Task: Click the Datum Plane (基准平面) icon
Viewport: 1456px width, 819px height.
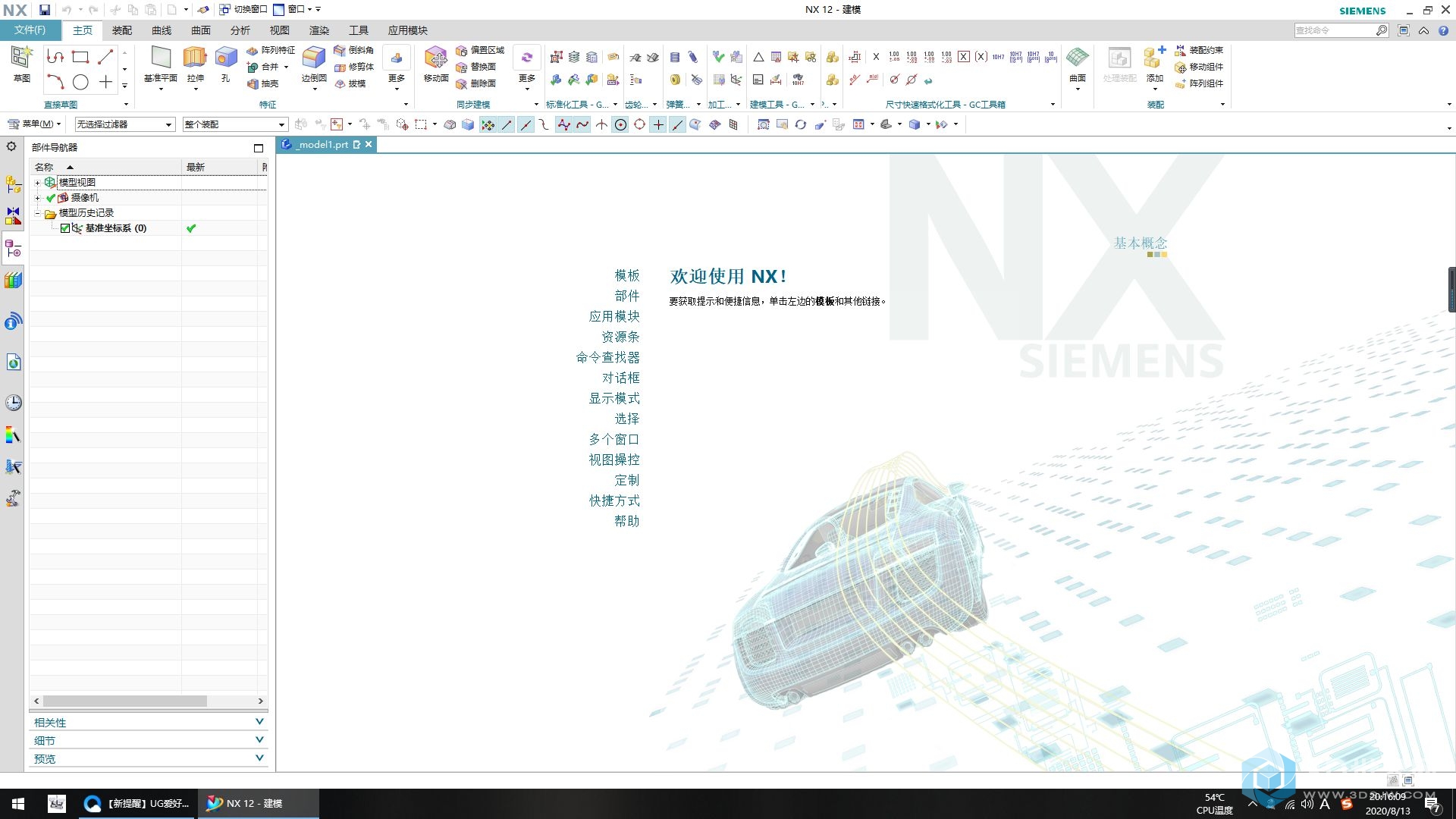Action: [x=160, y=58]
